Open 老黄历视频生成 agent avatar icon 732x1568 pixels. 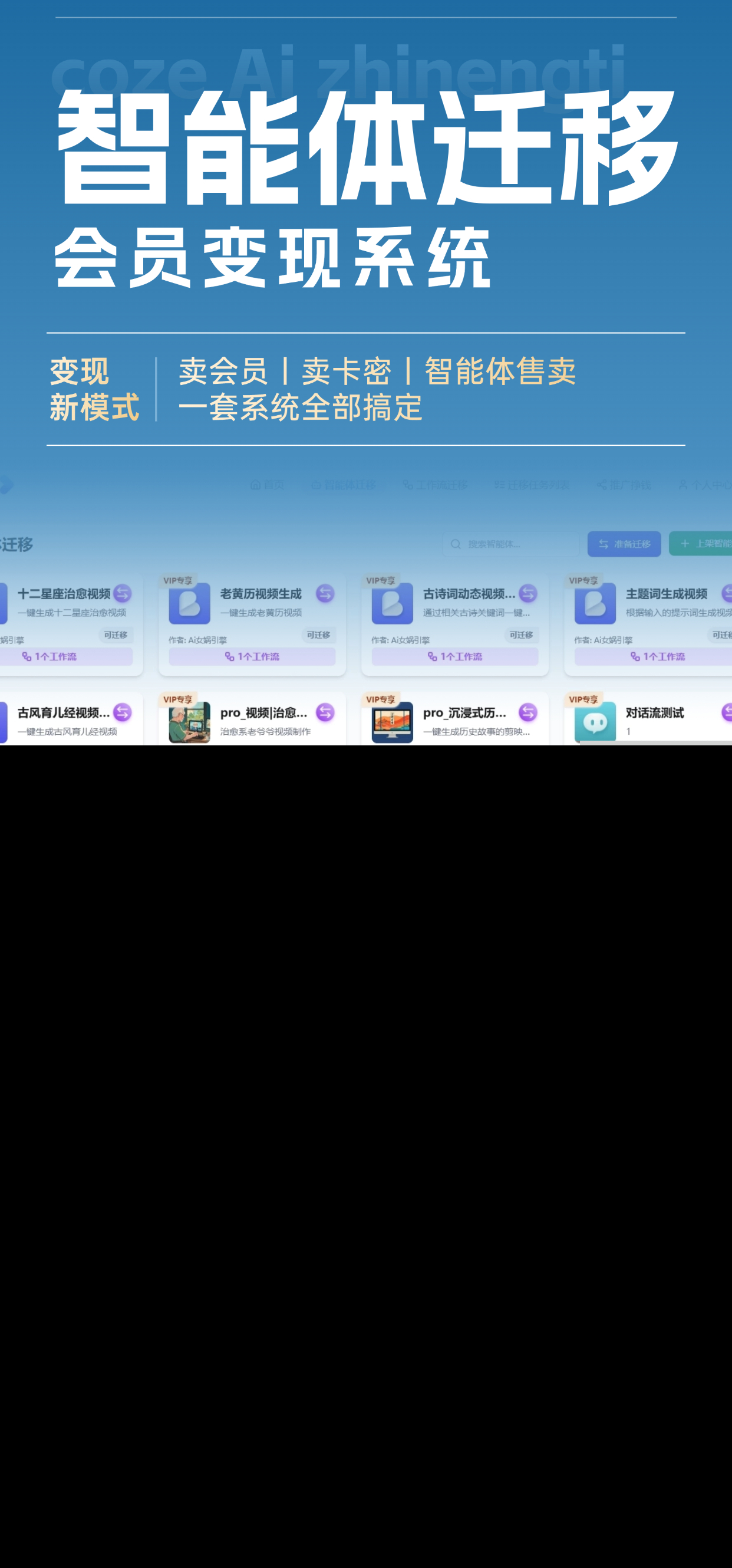pos(189,603)
